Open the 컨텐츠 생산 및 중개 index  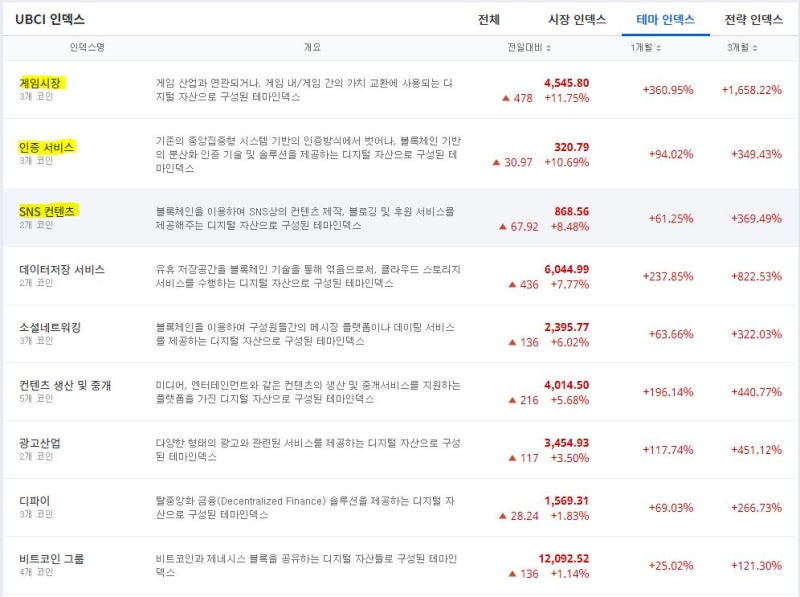pyautogui.click(x=65, y=385)
